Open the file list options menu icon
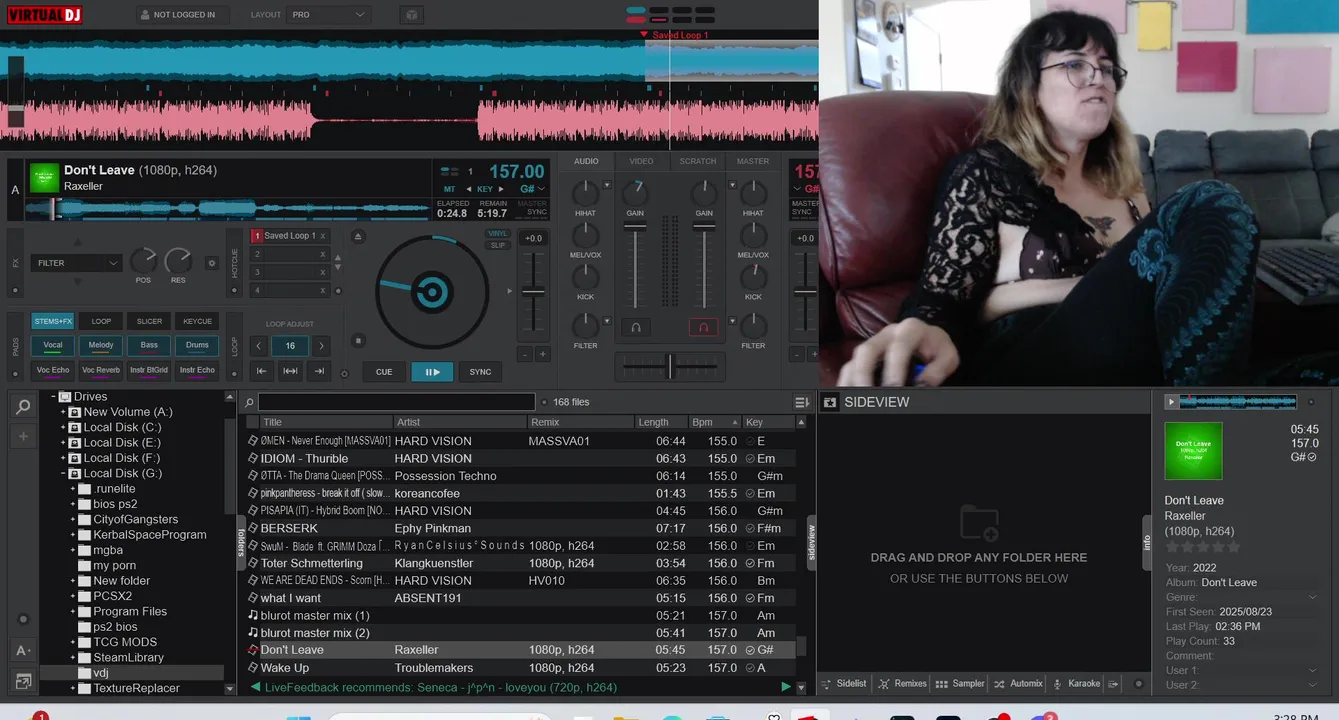Image resolution: width=1339 pixels, height=720 pixels. coord(802,402)
